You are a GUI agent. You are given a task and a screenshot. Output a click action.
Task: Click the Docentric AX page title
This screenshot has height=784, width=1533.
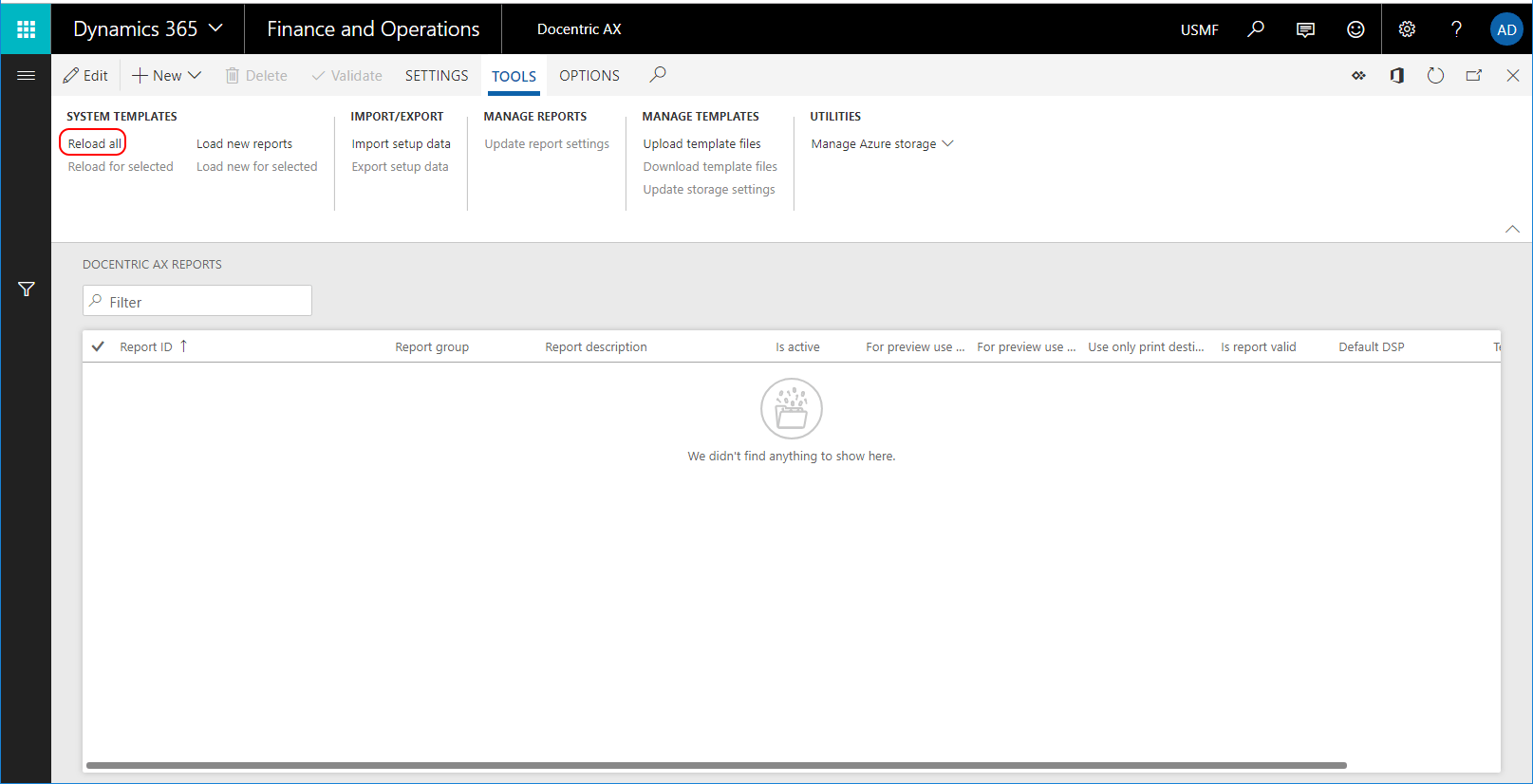point(579,29)
